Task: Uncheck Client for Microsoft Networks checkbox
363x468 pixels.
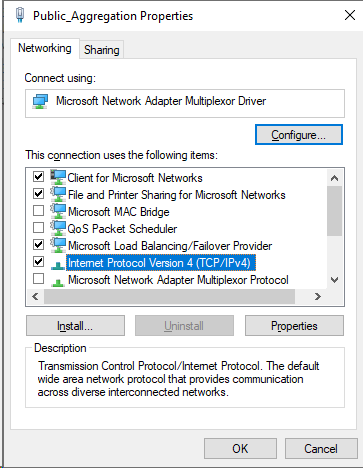Action: coord(39,176)
